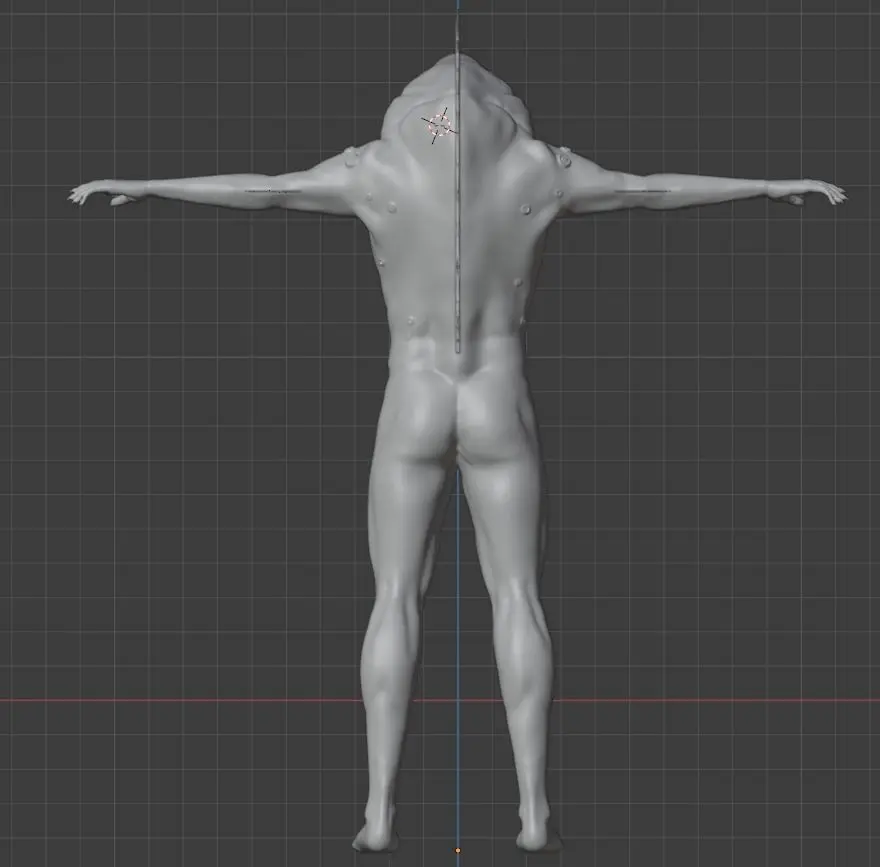This screenshot has height=867, width=880.
Task: Click the 3D cursor on the upper back
Action: [439, 125]
